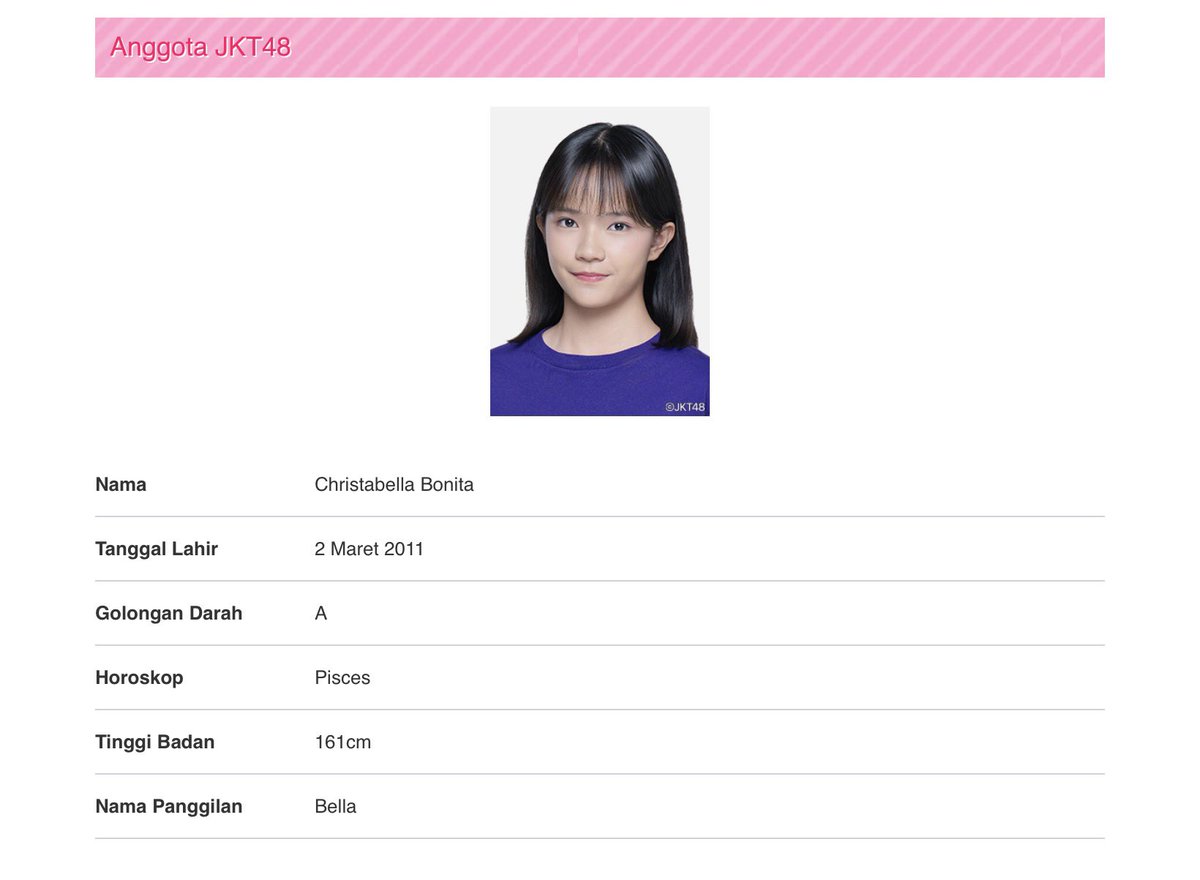Image resolution: width=1200 pixels, height=880 pixels.
Task: Select the 'Horoskop' label
Action: click(139, 677)
